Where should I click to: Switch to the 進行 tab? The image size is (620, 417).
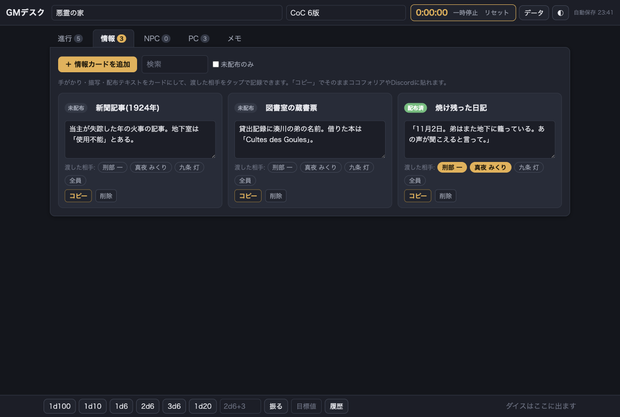pos(70,38)
